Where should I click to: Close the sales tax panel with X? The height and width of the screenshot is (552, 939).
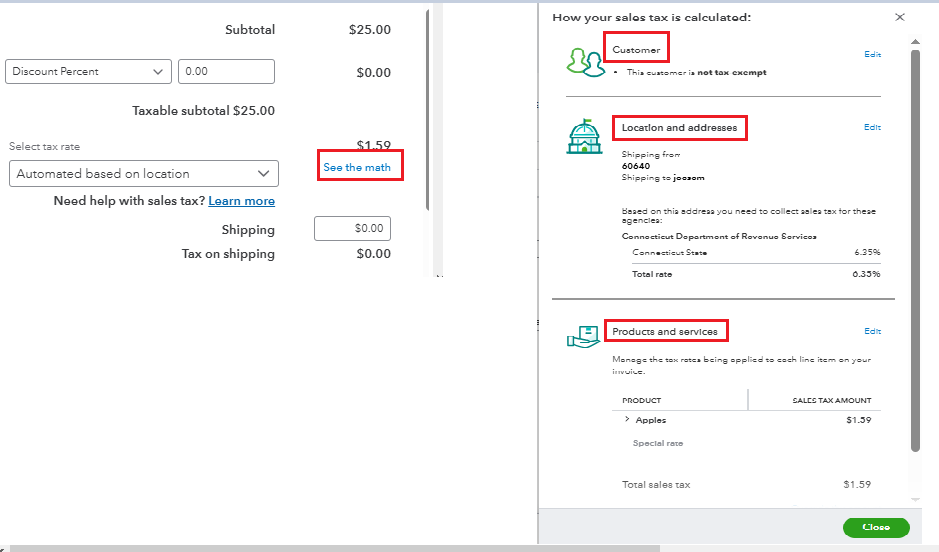(899, 17)
